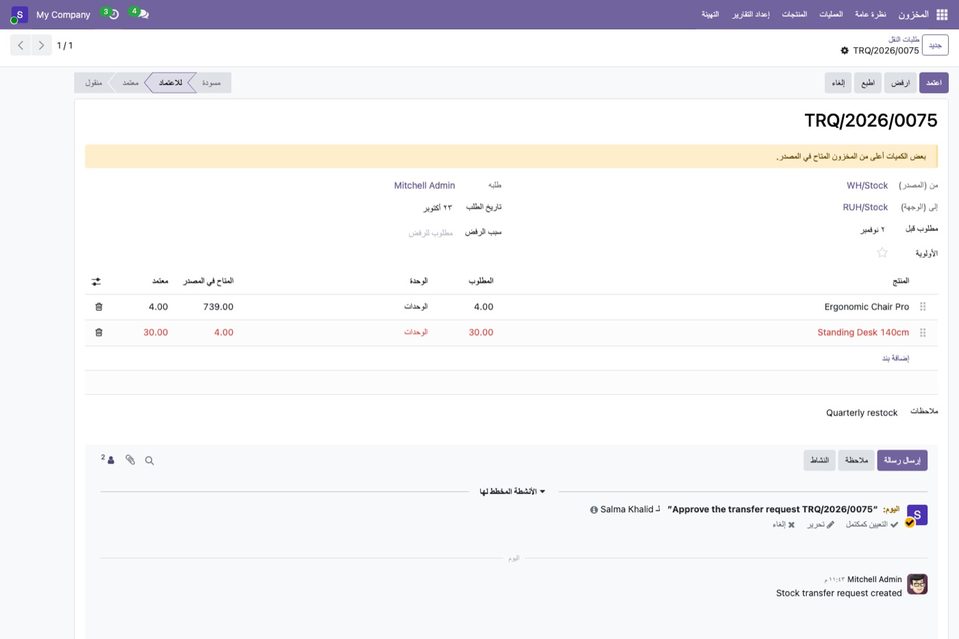Click the ملاحظة log note button
This screenshot has height=639, width=959.
[x=856, y=460]
